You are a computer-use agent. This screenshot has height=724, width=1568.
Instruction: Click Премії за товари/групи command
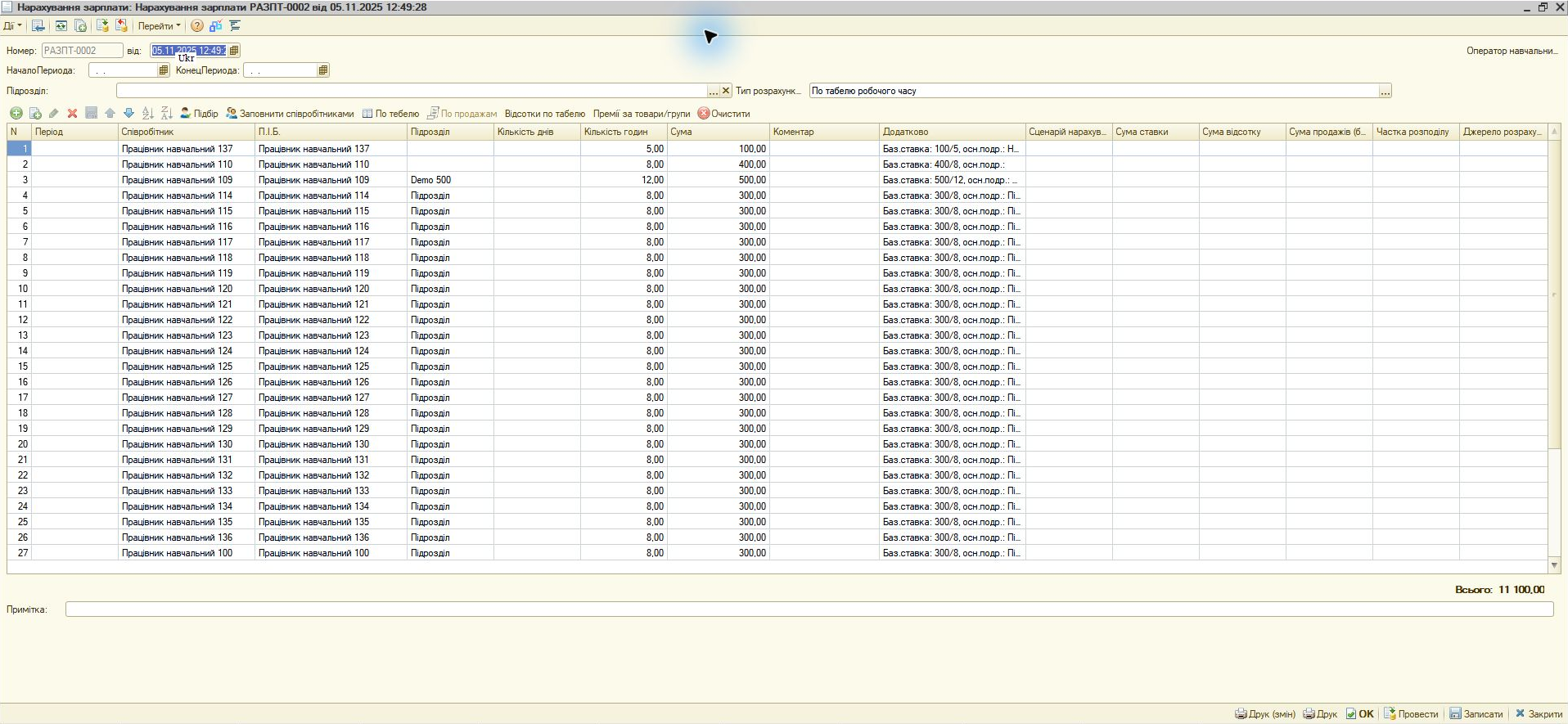642,114
